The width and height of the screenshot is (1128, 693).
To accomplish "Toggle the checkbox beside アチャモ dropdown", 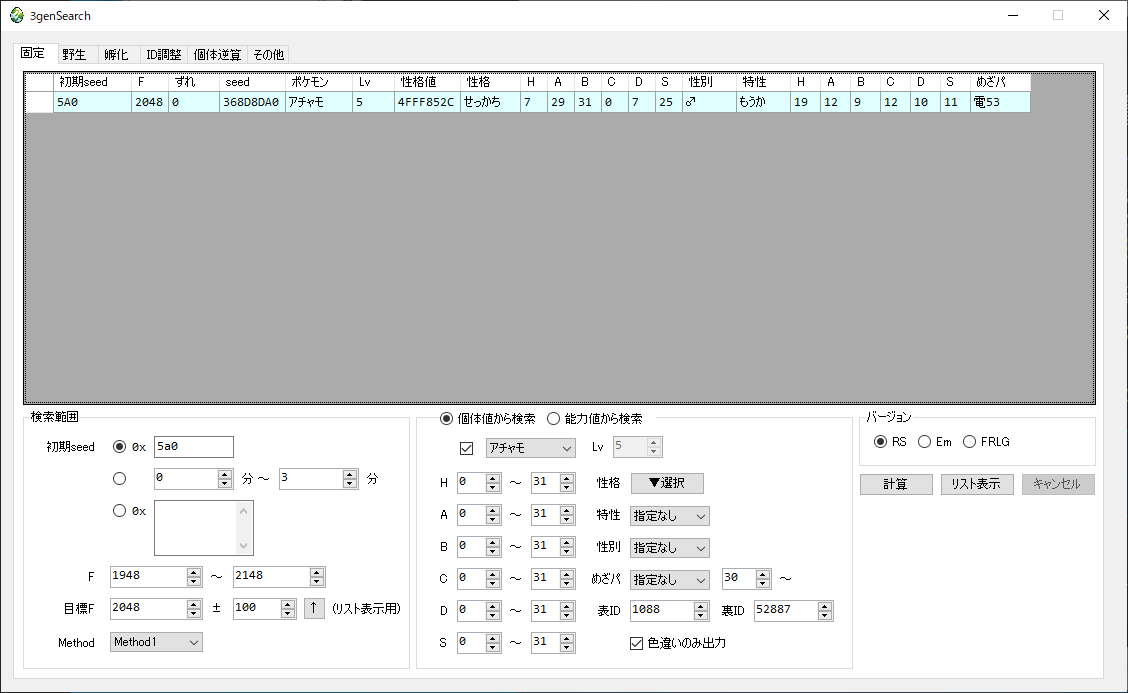I will click(x=466, y=448).
